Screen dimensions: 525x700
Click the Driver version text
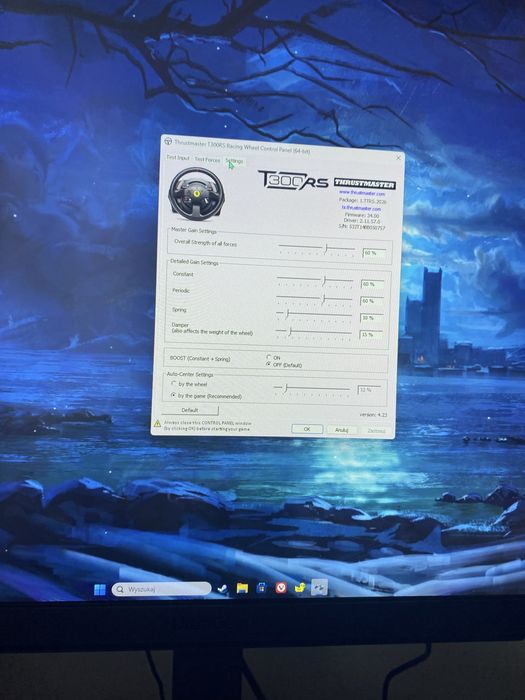362,221
